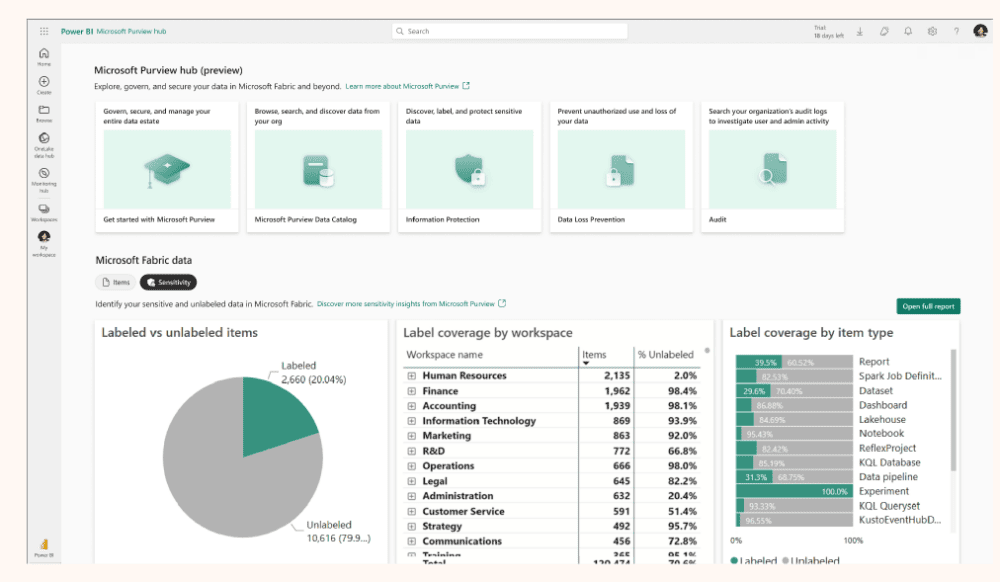The height and width of the screenshot is (582, 1000).
Task: Open My workspace in sidebar
Action: point(44,244)
